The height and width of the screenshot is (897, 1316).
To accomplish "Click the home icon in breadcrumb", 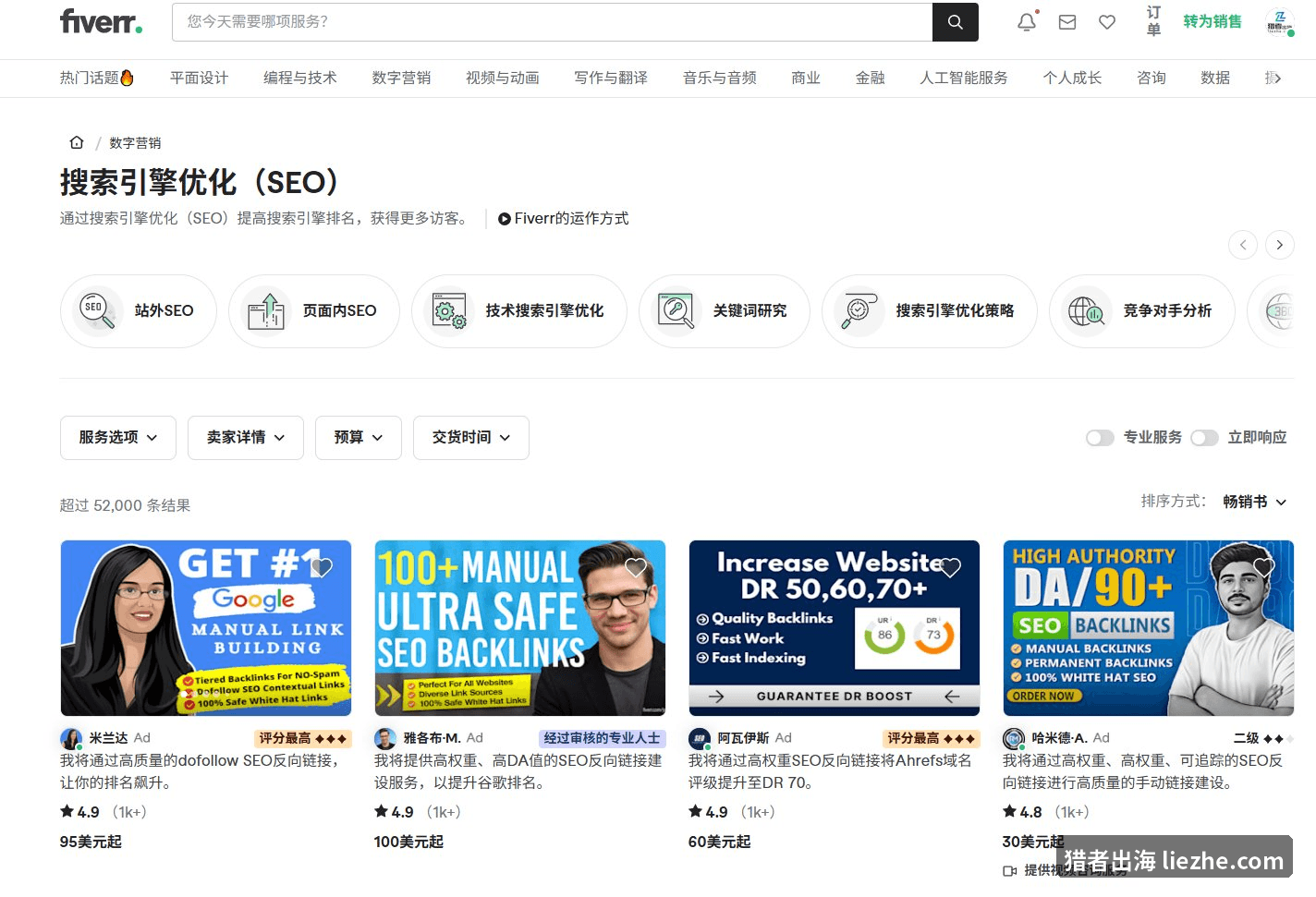I will click(77, 142).
